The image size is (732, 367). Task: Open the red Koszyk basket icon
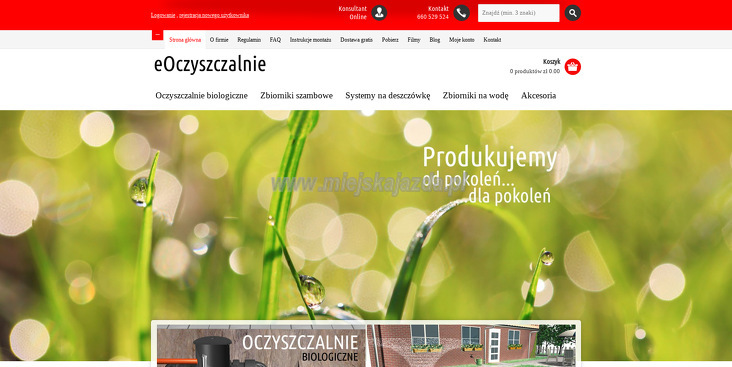coord(573,67)
